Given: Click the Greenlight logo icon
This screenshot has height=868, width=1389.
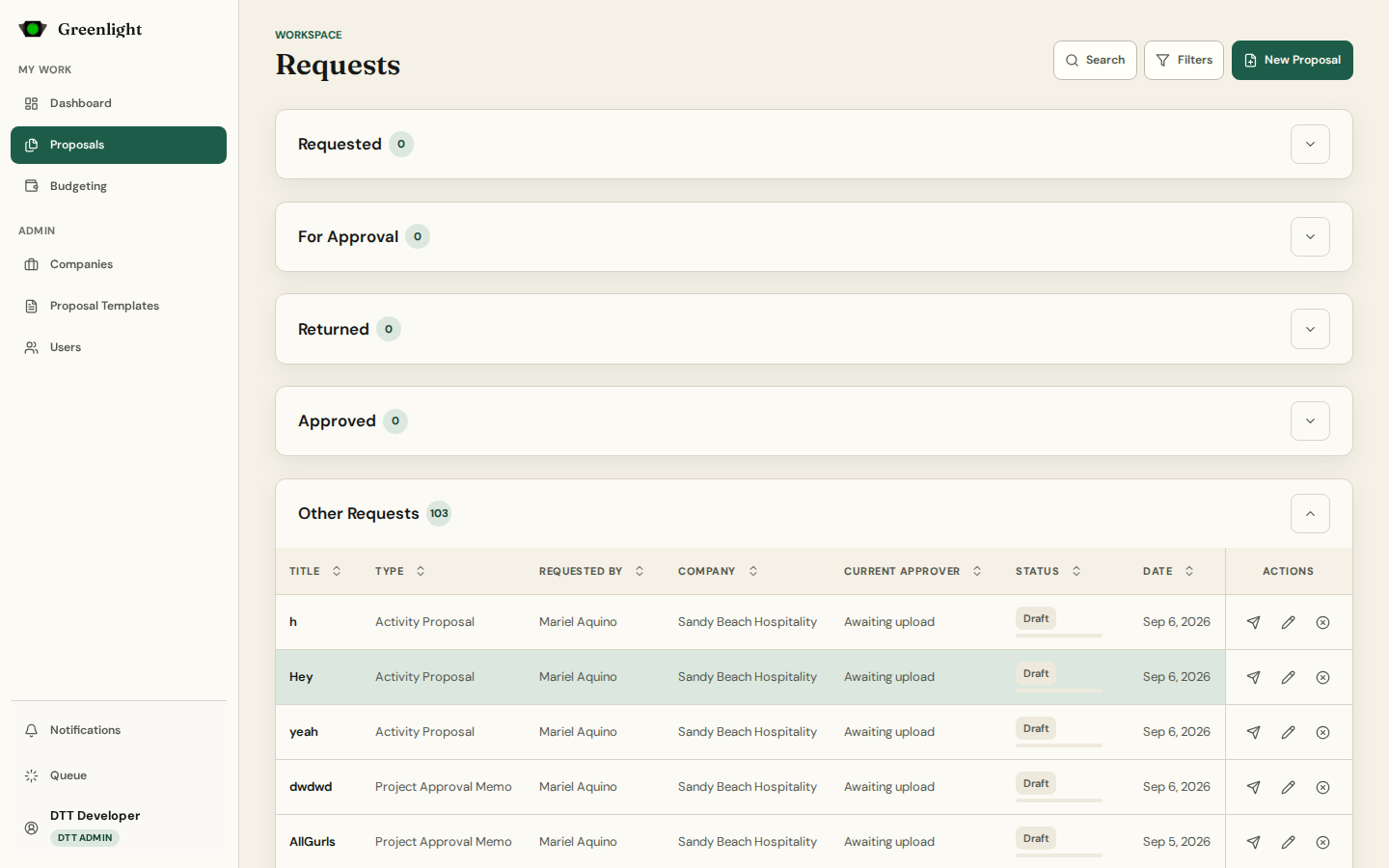Looking at the screenshot, I should pos(33,29).
